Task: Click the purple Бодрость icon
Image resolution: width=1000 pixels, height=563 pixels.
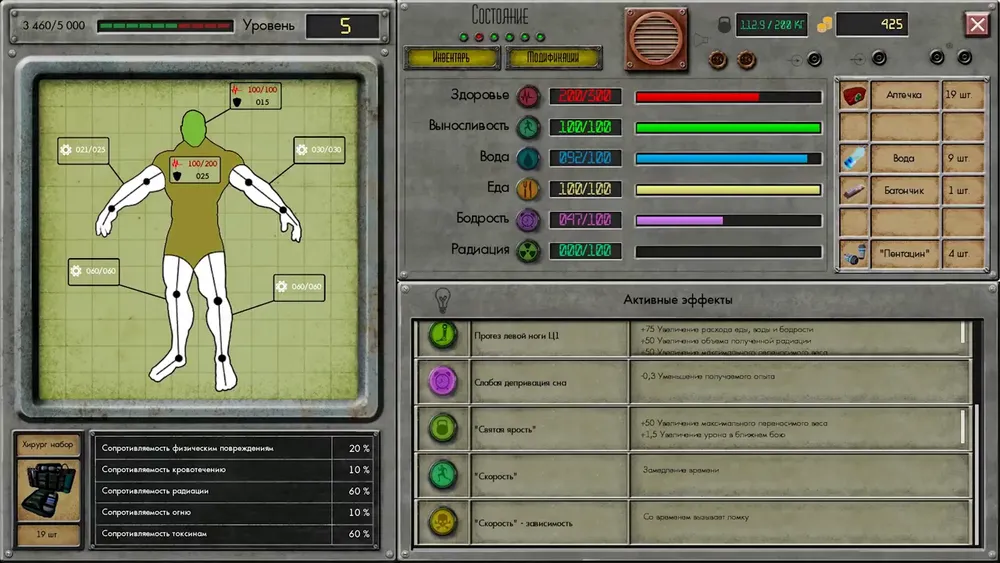Action: coord(528,220)
